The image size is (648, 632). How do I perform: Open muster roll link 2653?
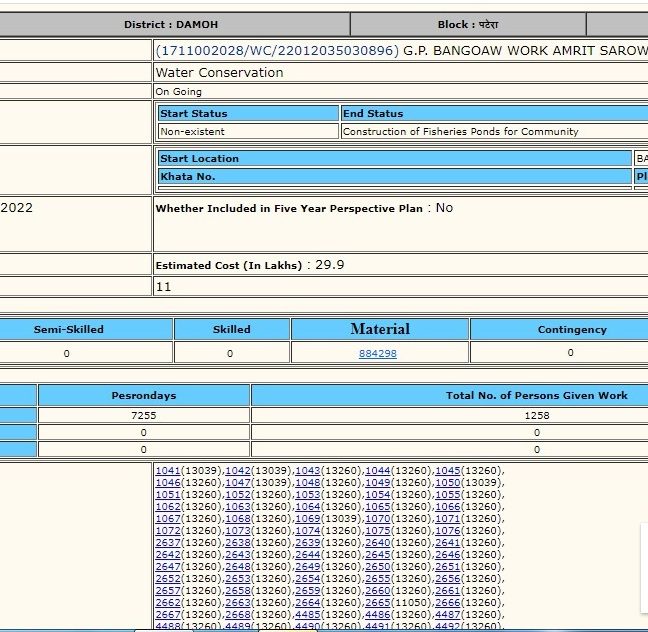click(238, 578)
